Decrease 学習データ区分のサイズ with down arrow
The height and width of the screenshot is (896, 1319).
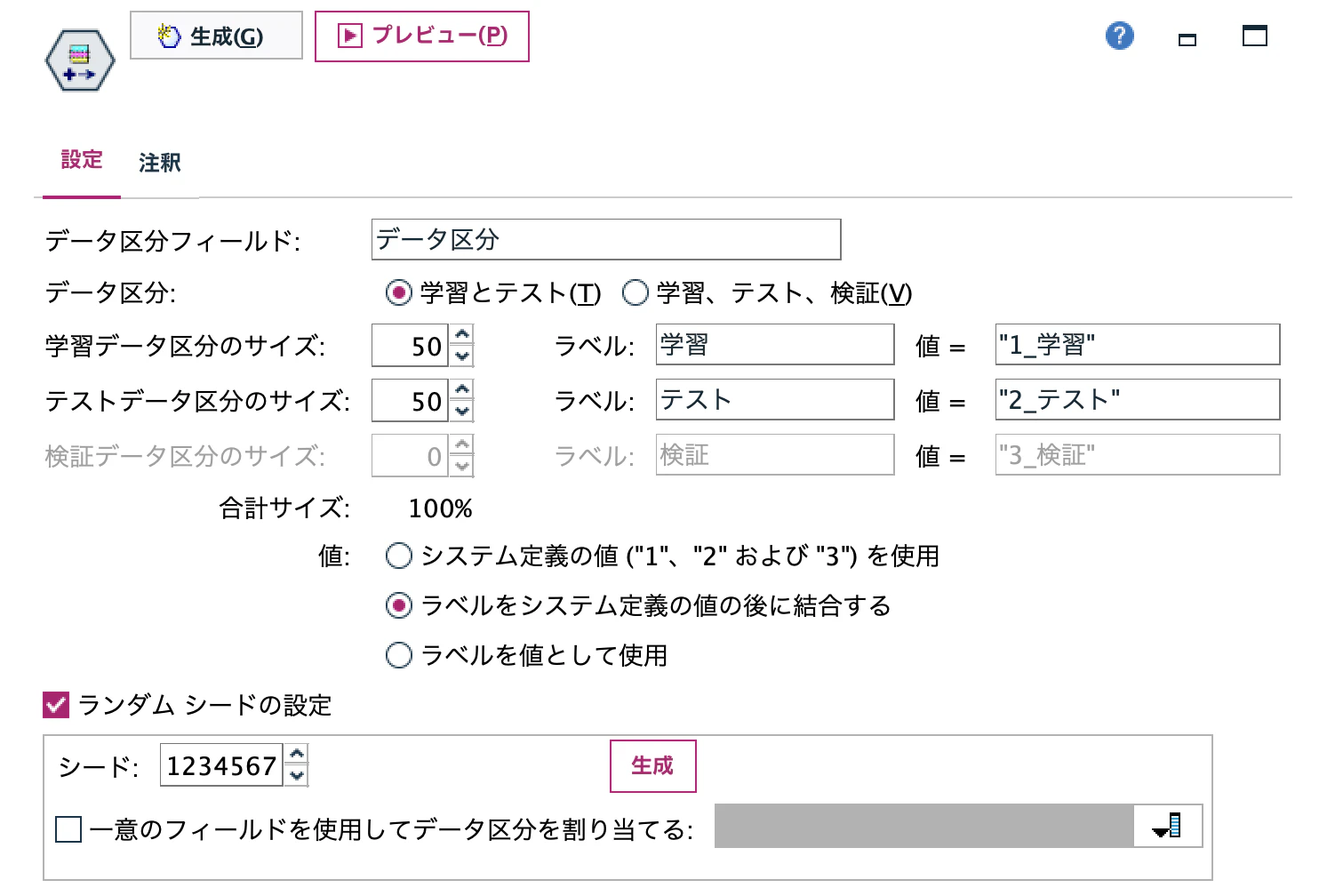(462, 356)
